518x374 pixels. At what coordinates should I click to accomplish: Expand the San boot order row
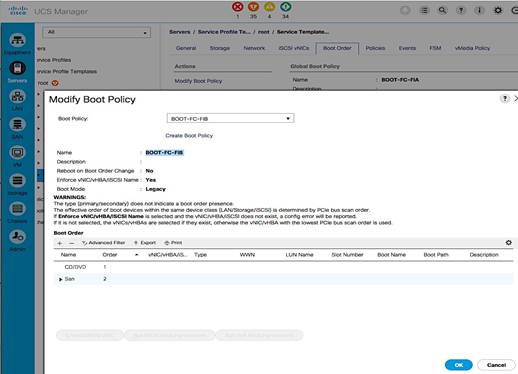60,279
